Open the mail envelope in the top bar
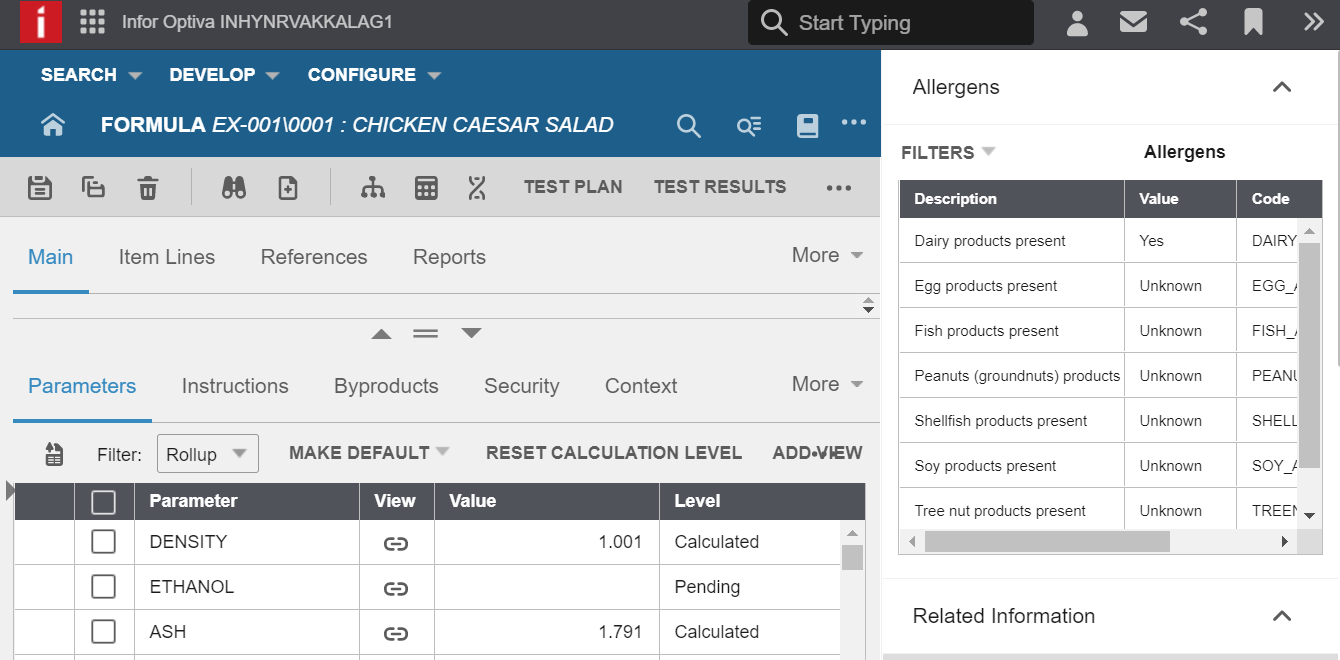 [x=1133, y=21]
